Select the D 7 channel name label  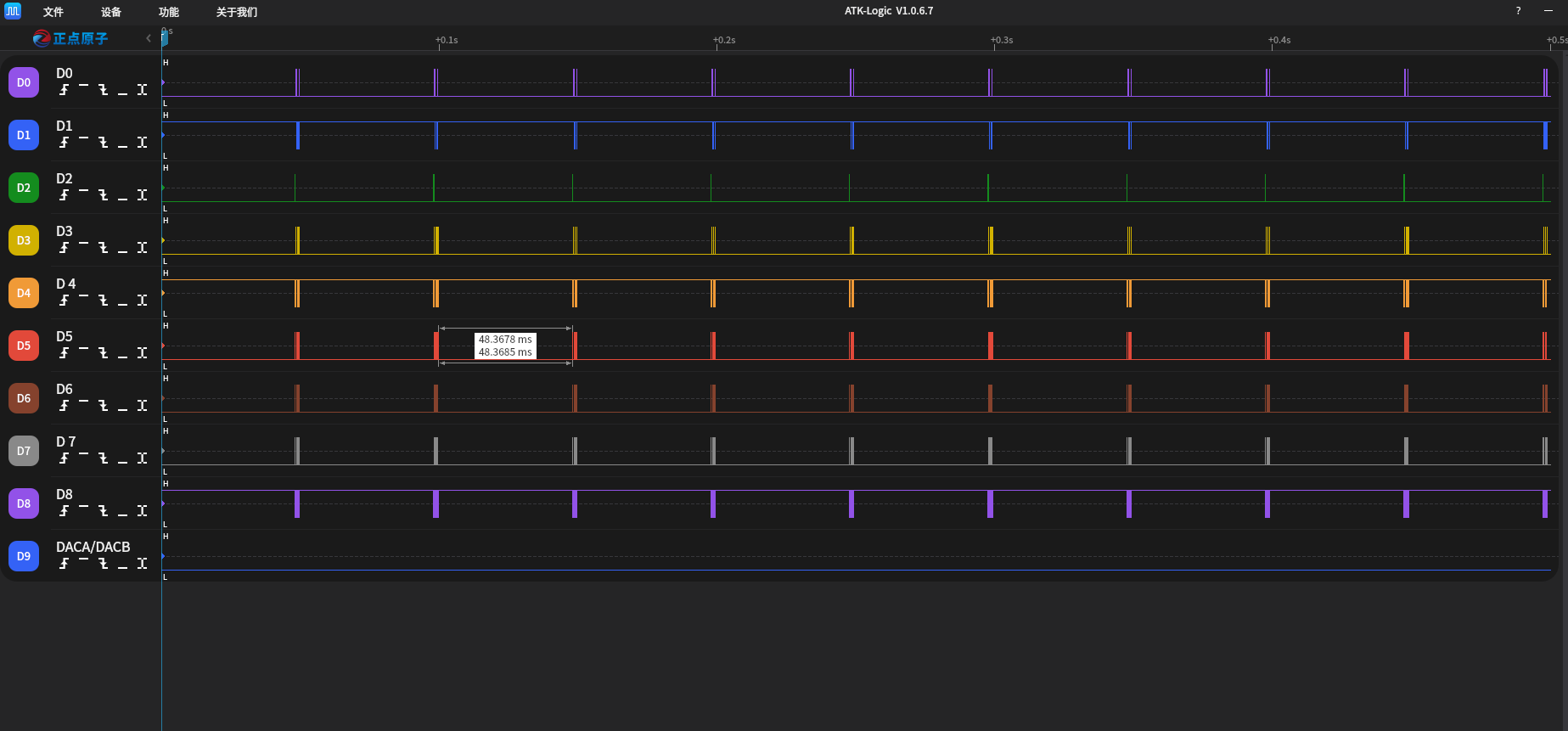(x=66, y=442)
